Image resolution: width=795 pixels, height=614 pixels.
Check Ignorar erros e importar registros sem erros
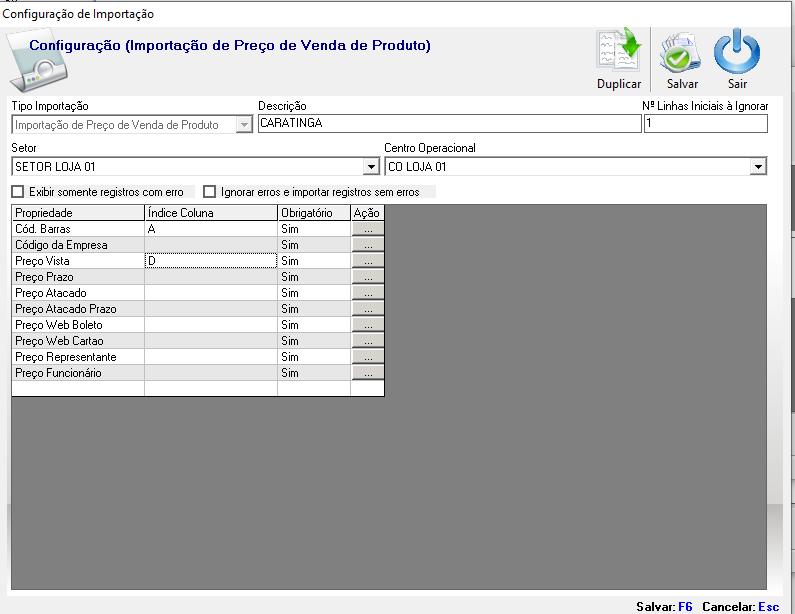209,192
